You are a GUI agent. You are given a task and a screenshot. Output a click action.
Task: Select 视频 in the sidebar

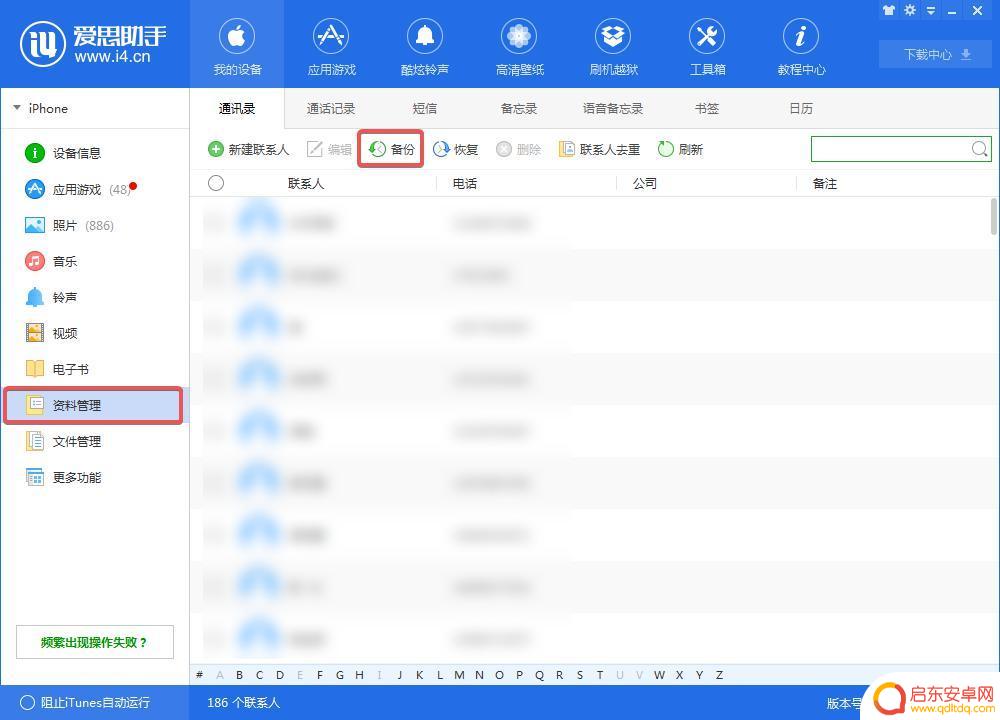click(x=51, y=334)
